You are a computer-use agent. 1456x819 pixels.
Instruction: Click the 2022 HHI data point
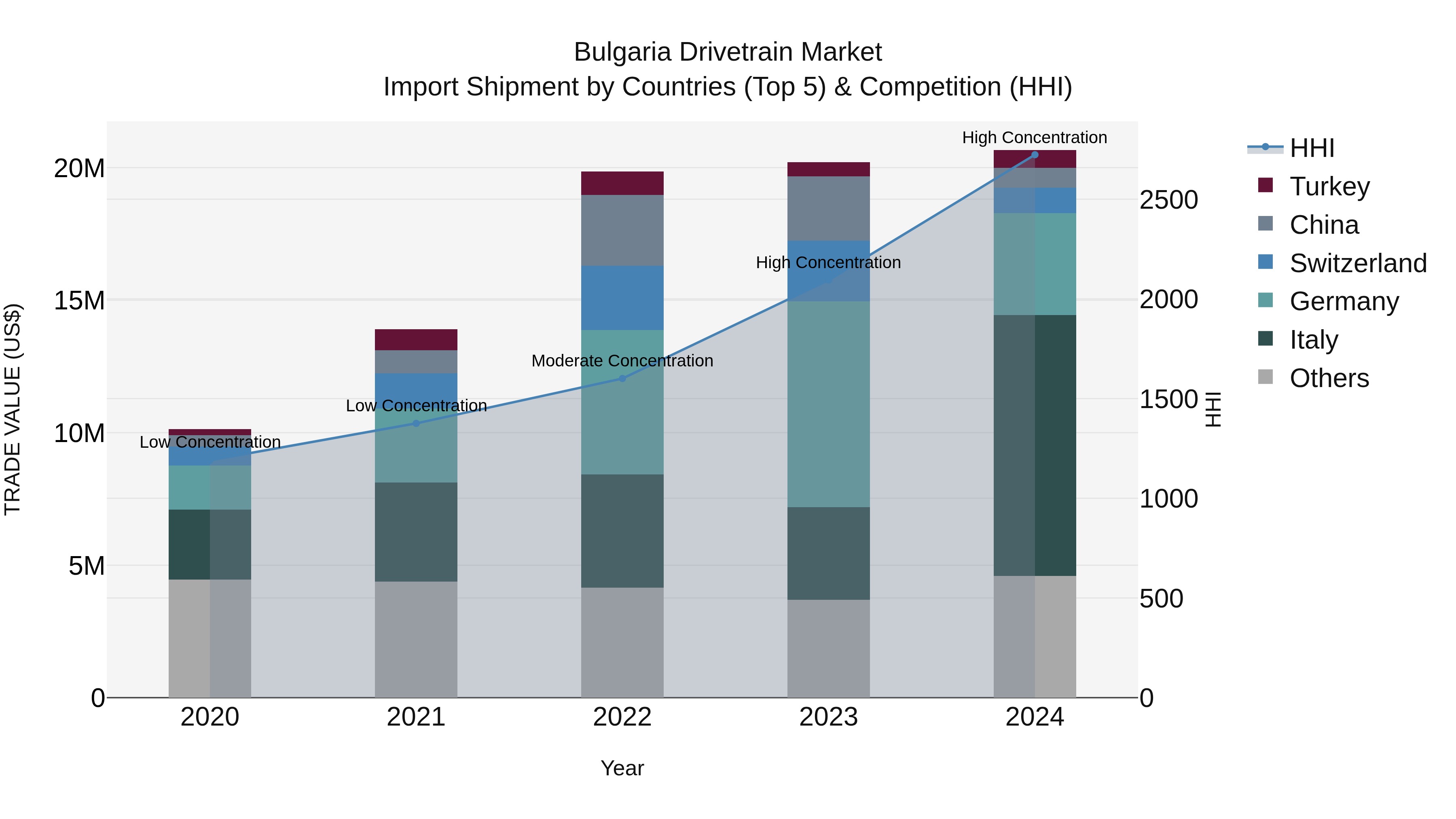[622, 379]
